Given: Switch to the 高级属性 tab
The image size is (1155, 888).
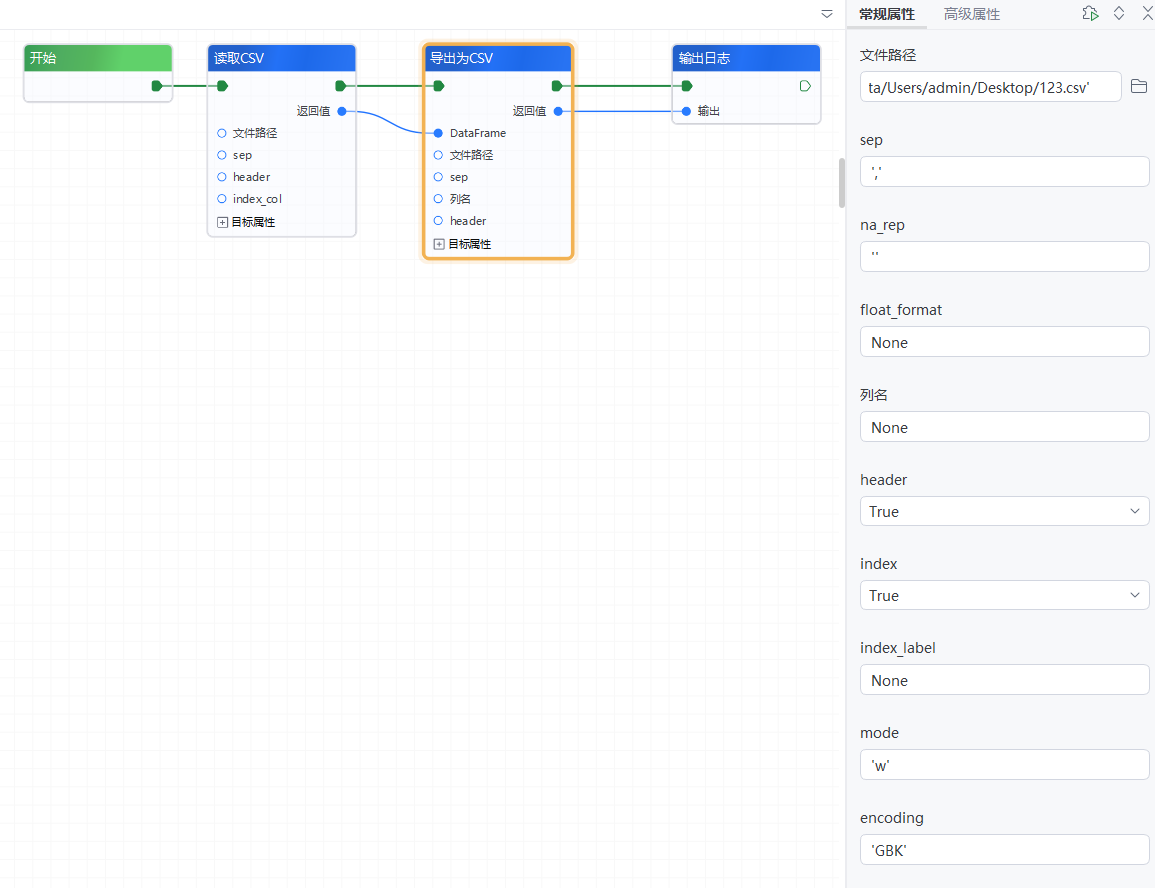Looking at the screenshot, I should point(971,14).
